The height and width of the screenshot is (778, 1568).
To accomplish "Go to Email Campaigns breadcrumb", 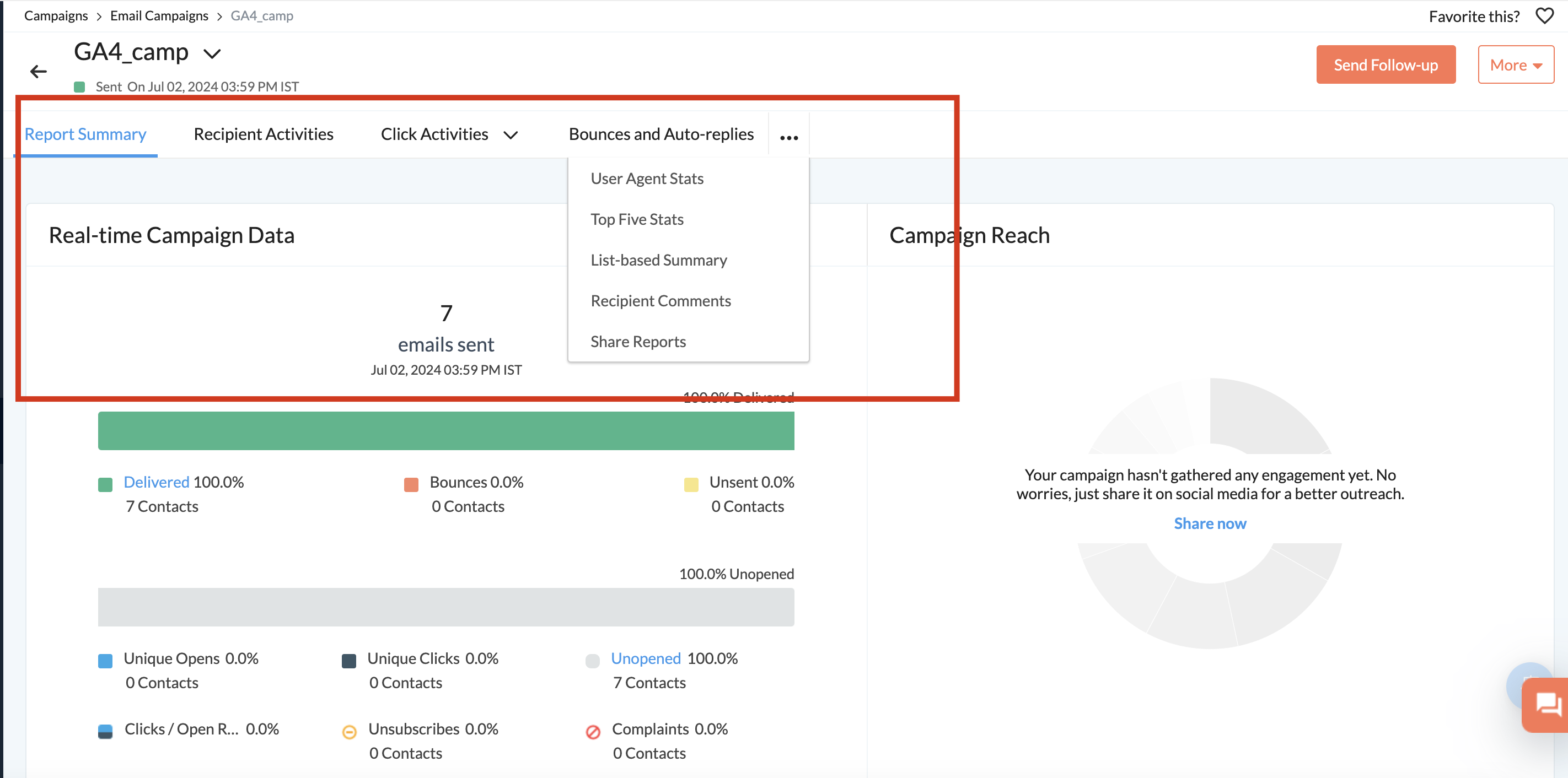I will tap(159, 16).
